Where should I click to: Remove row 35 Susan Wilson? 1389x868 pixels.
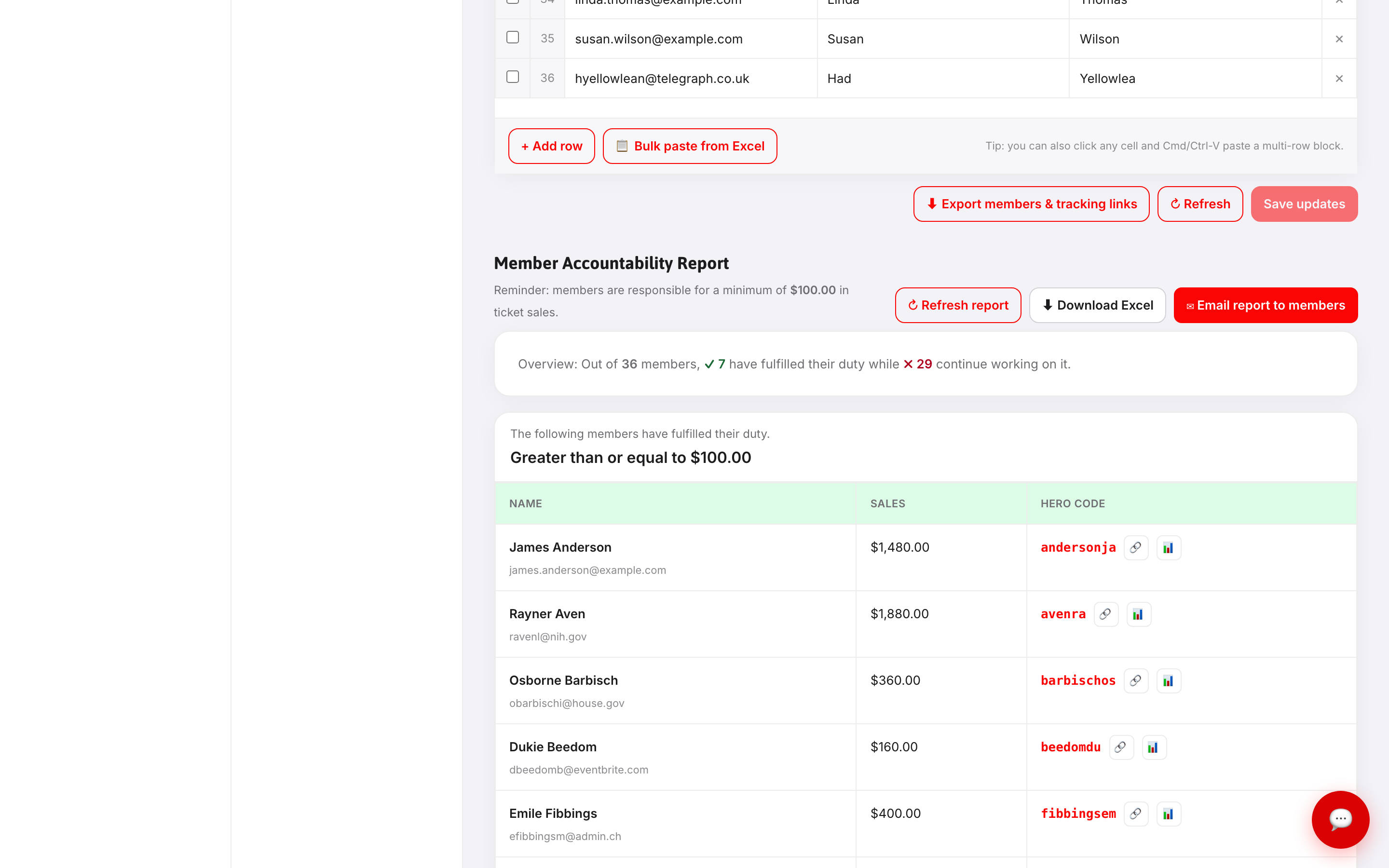[1339, 39]
